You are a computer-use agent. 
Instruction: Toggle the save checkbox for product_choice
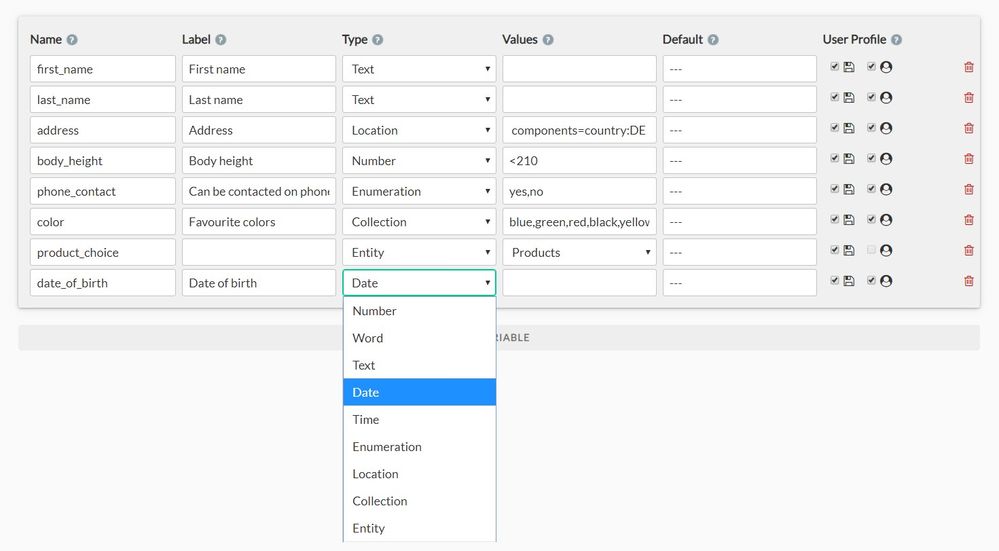pyautogui.click(x=835, y=250)
